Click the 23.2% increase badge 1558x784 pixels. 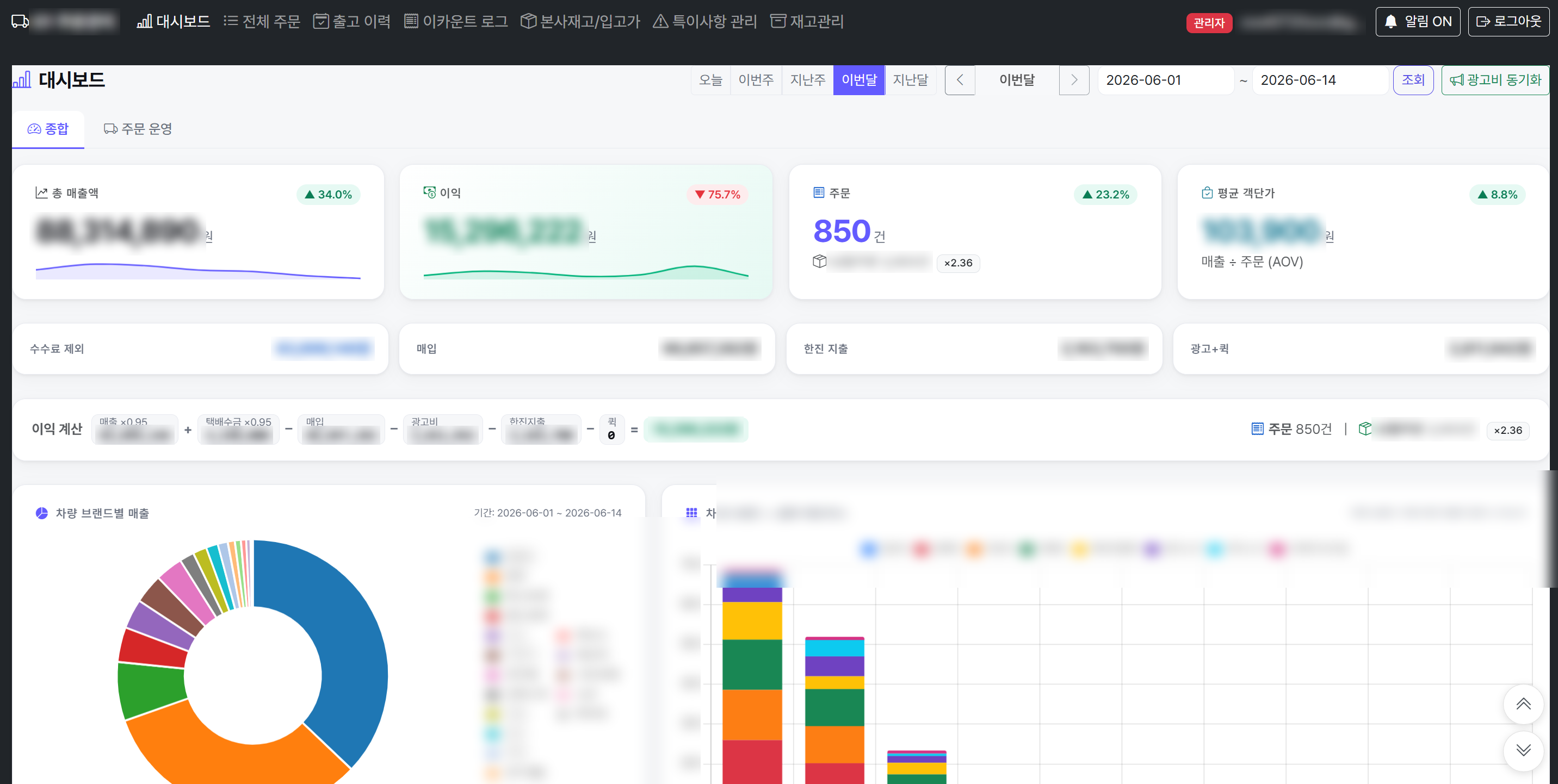click(1105, 194)
